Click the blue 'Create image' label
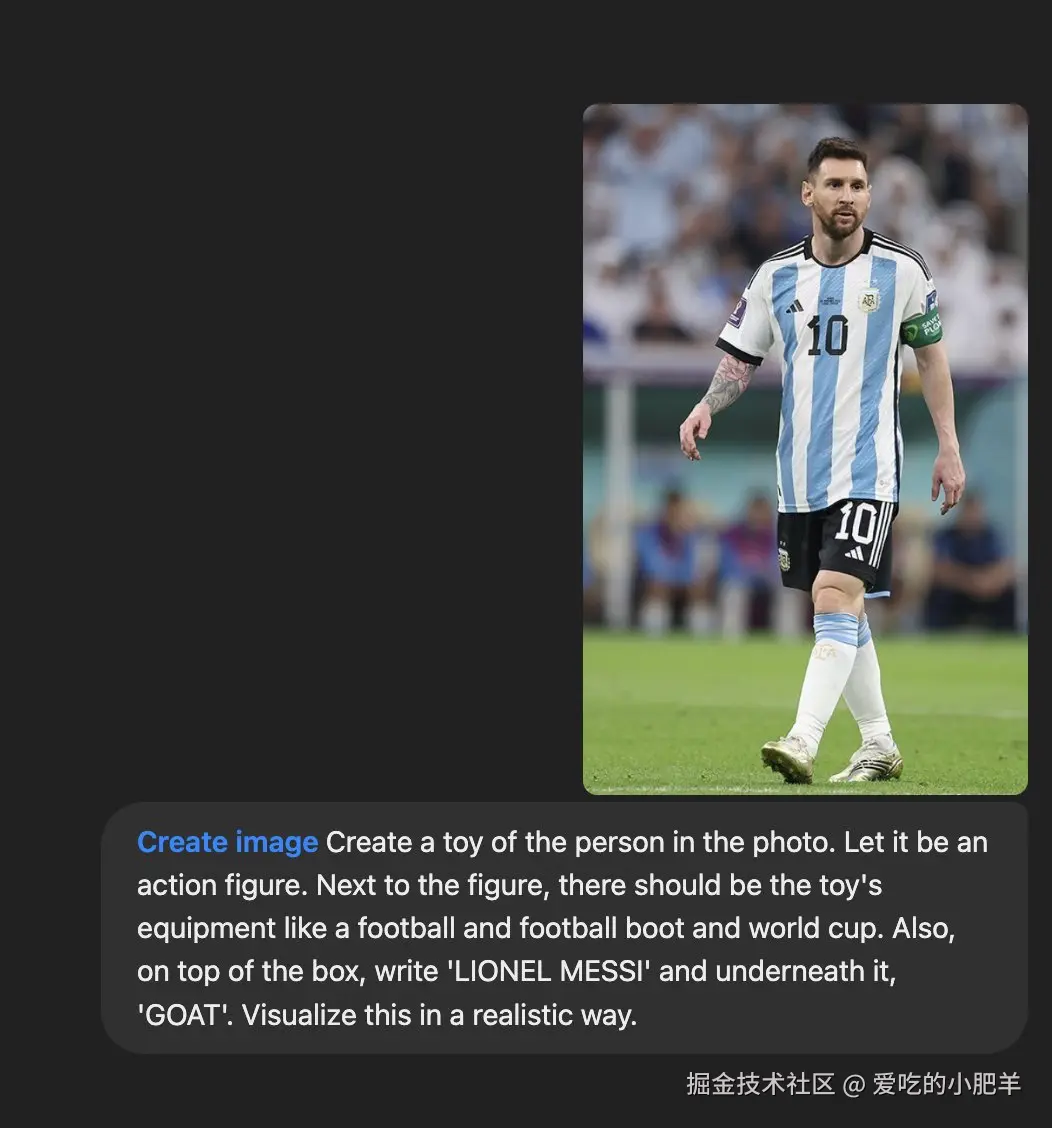Screen dimensions: 1052x1128 point(227,842)
